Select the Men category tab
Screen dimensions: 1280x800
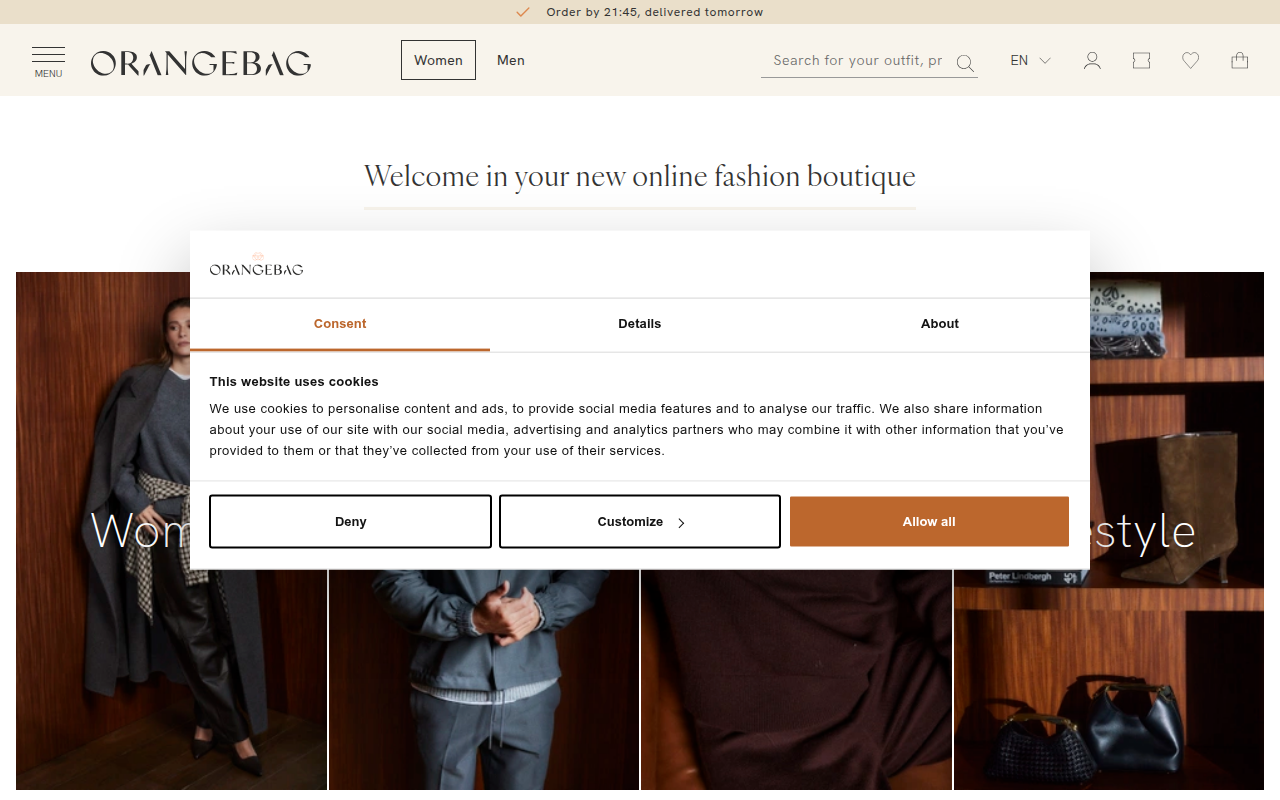coord(511,60)
